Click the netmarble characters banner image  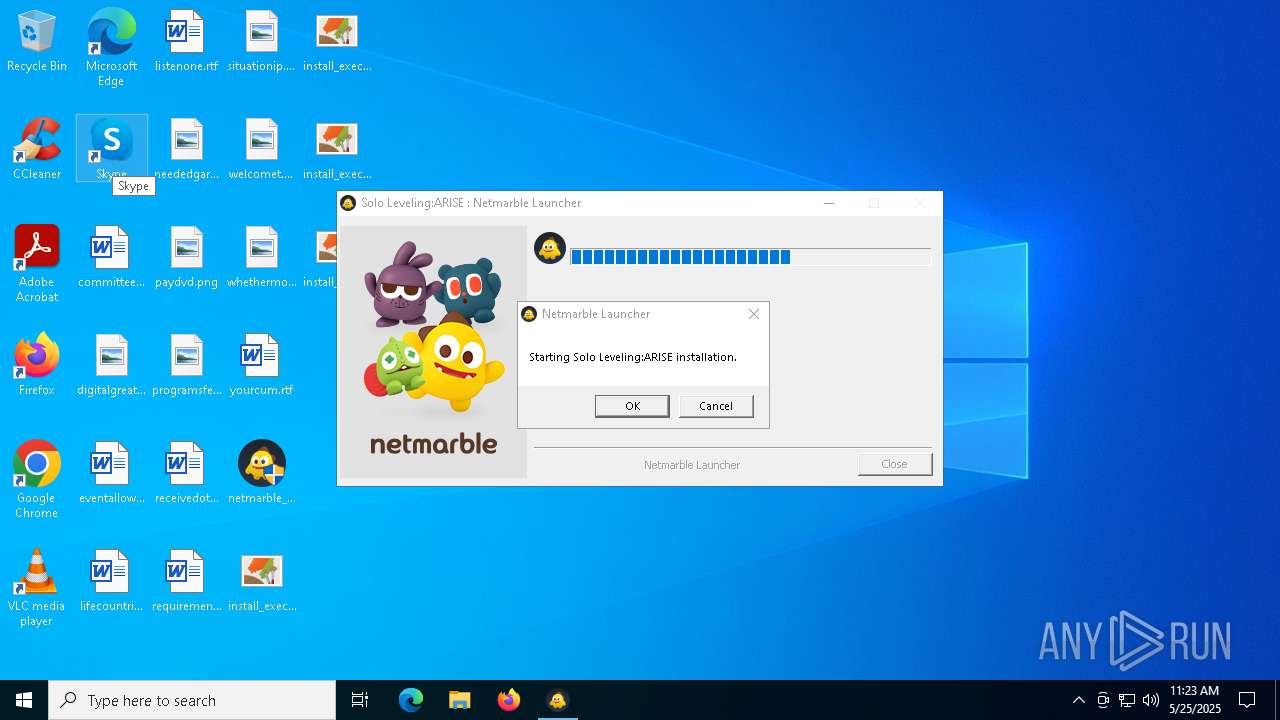433,351
